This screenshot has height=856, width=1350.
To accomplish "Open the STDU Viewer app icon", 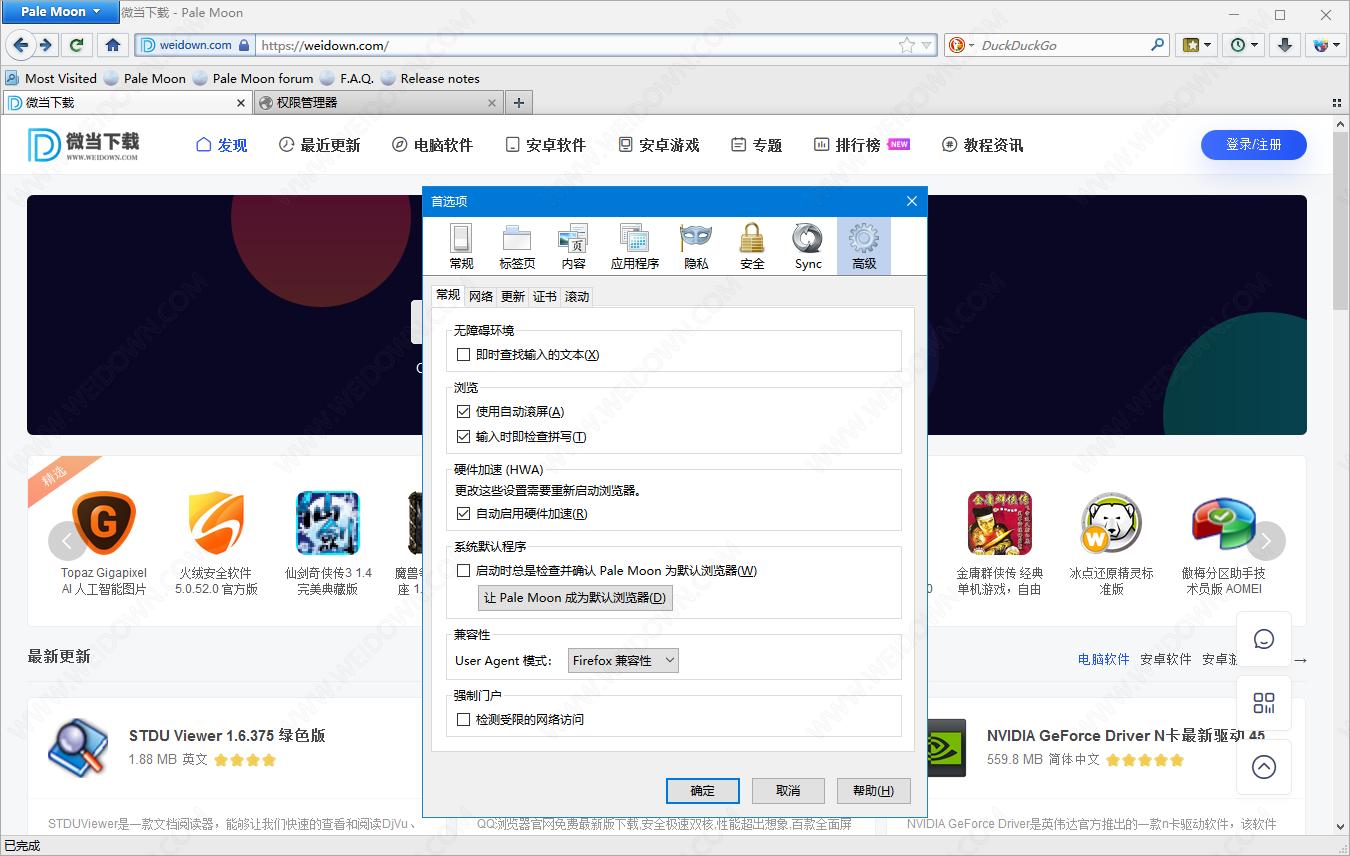I will coord(78,748).
